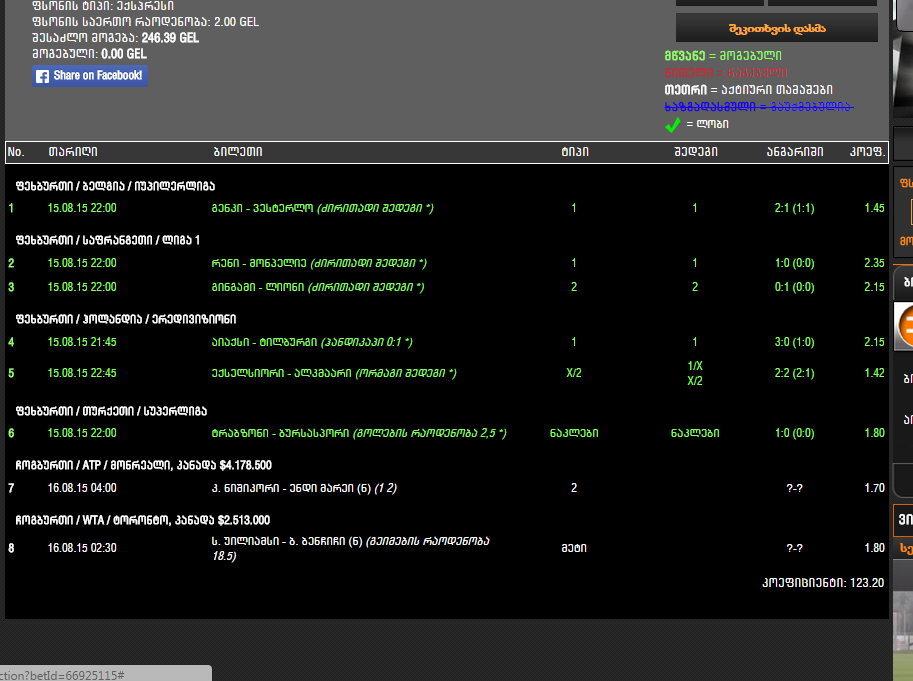Click the კოეფ. column header
This screenshot has height=681, width=913.
pyautogui.click(x=868, y=152)
